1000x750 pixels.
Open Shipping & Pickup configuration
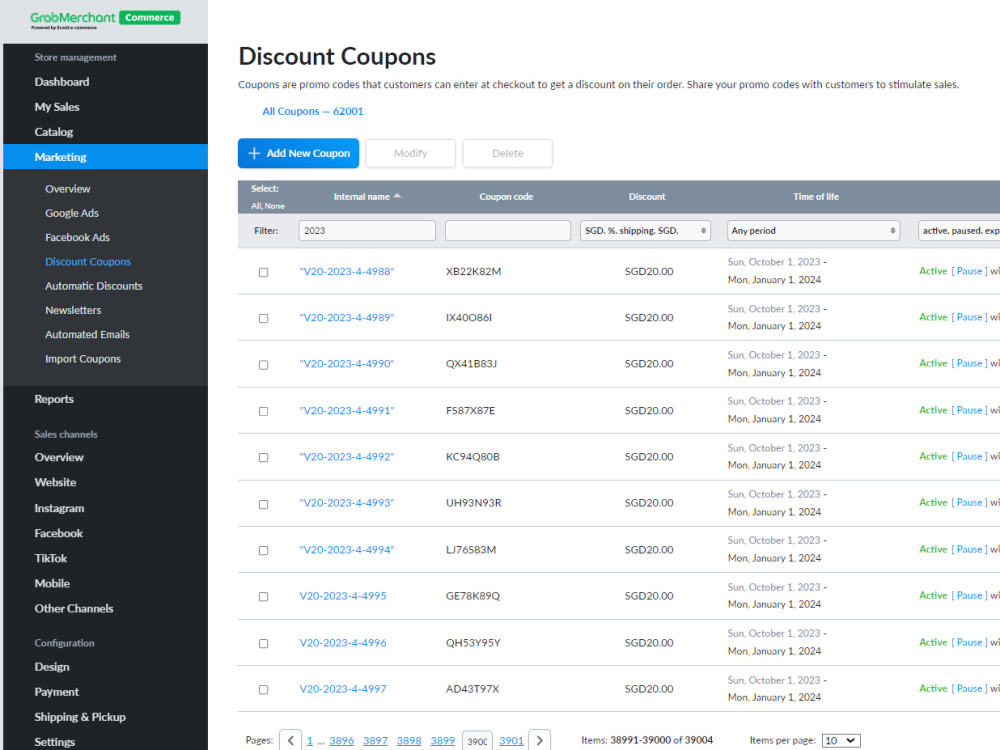(x=80, y=717)
